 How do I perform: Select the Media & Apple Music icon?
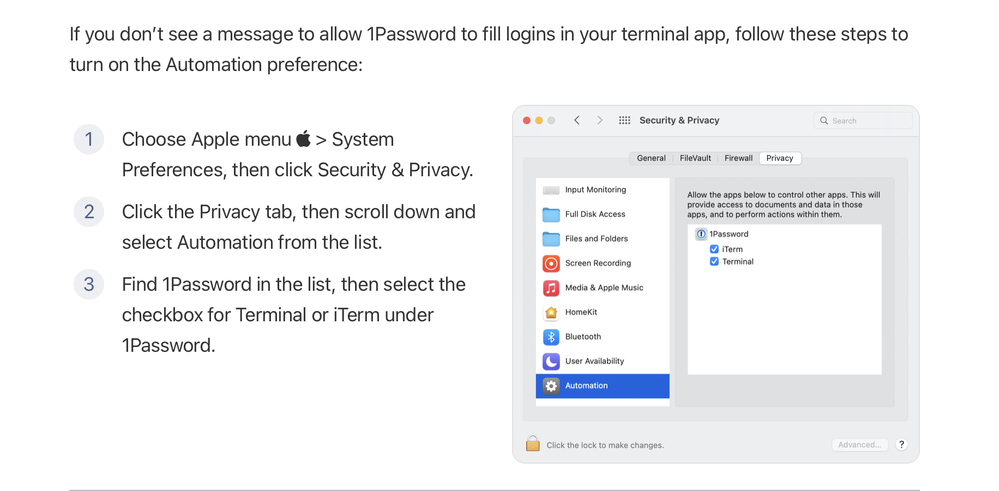tap(551, 288)
